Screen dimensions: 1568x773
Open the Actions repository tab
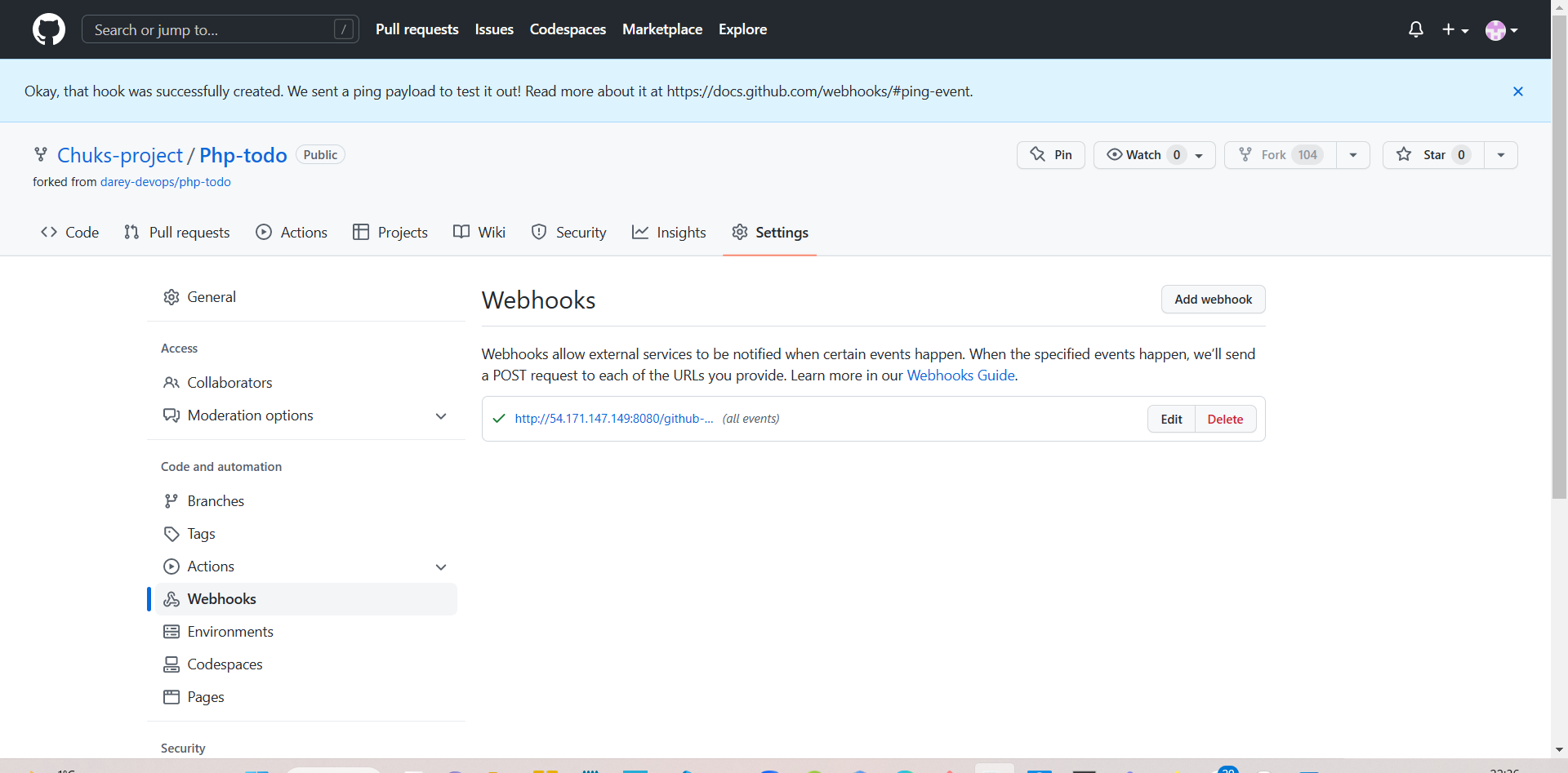pos(292,233)
